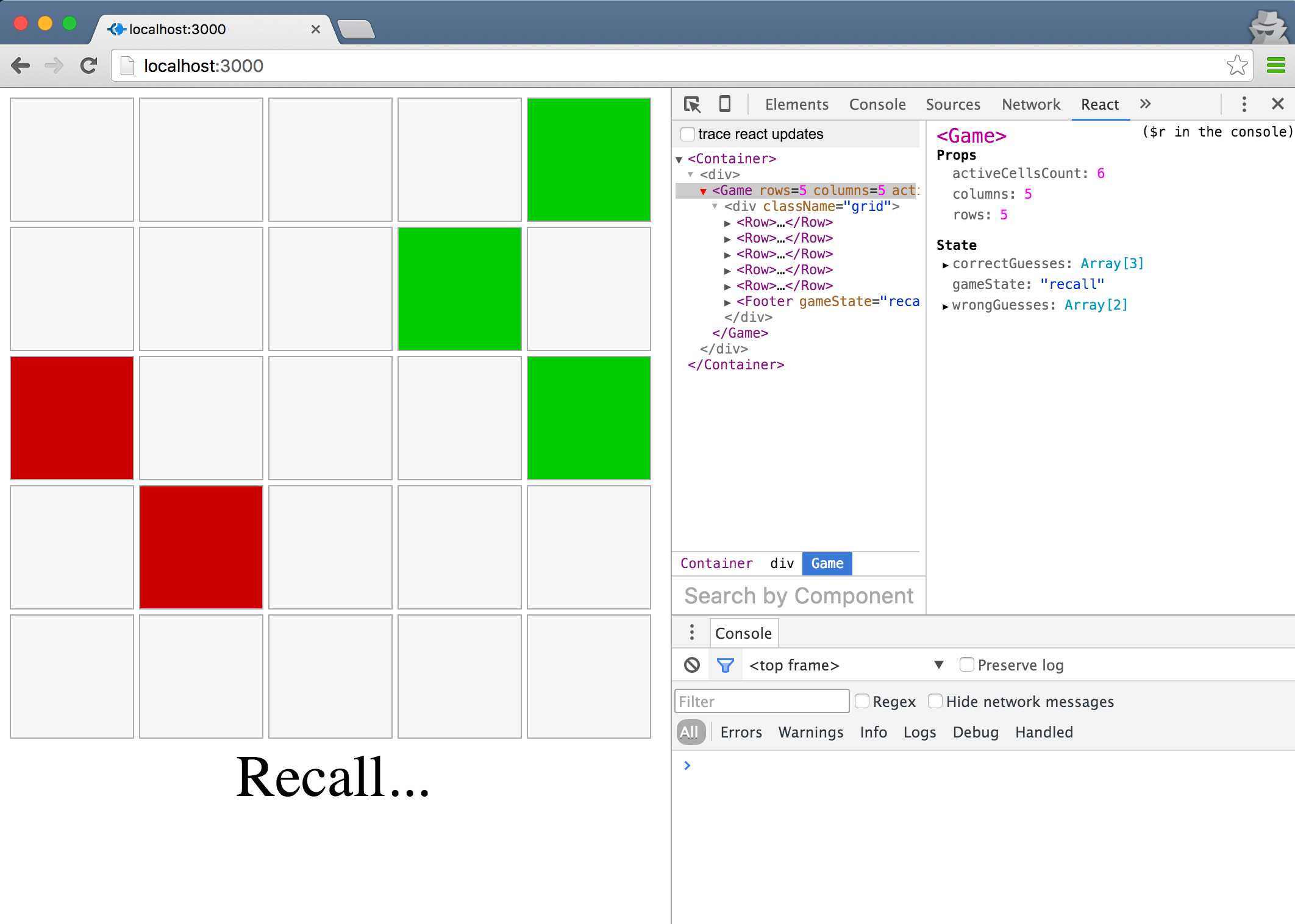The height and width of the screenshot is (924, 1295).
Task: Click Container in component breadcrumb
Action: [716, 563]
